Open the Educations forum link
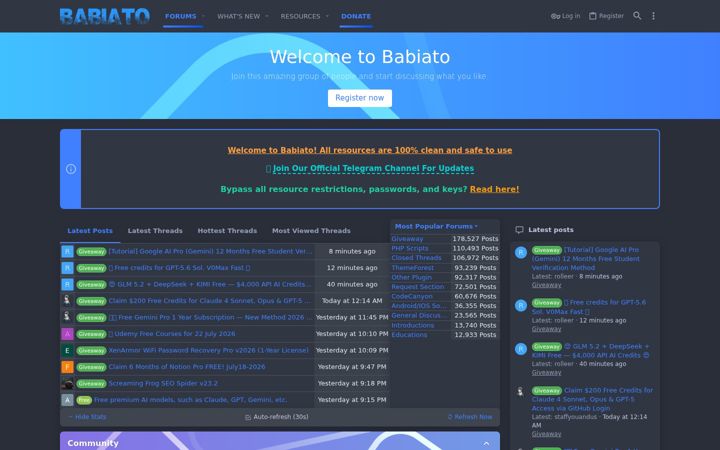 click(x=409, y=335)
